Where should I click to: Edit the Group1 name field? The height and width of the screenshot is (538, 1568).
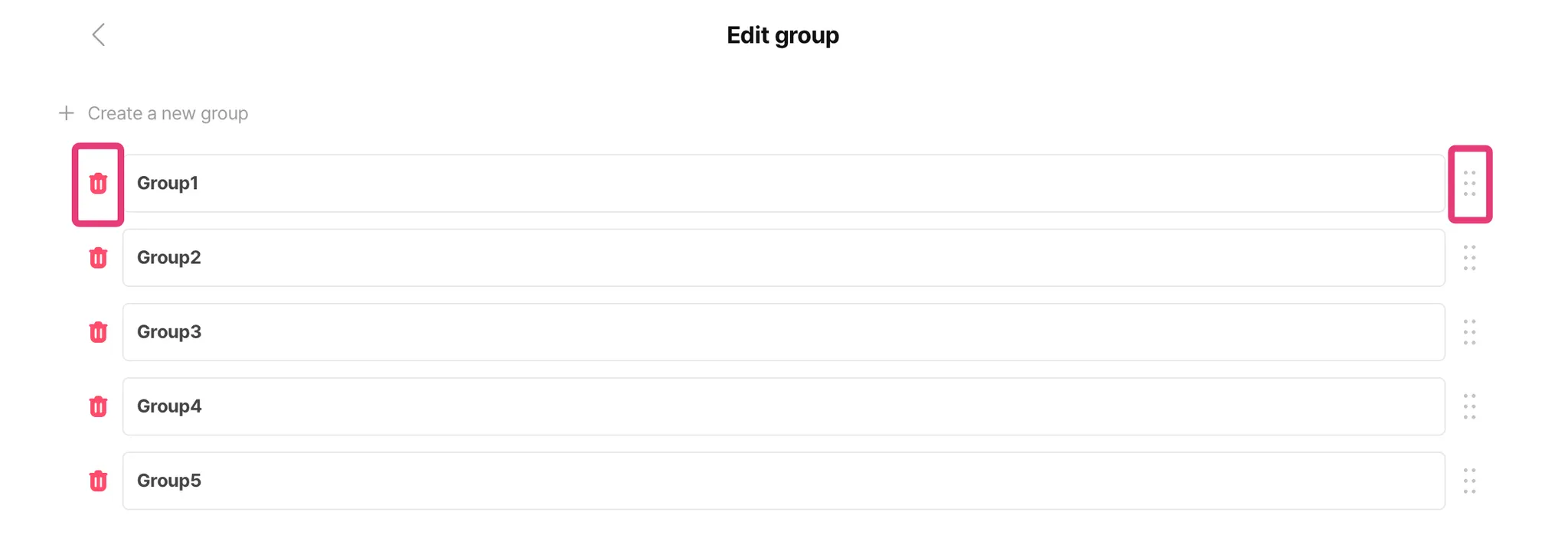click(x=782, y=184)
